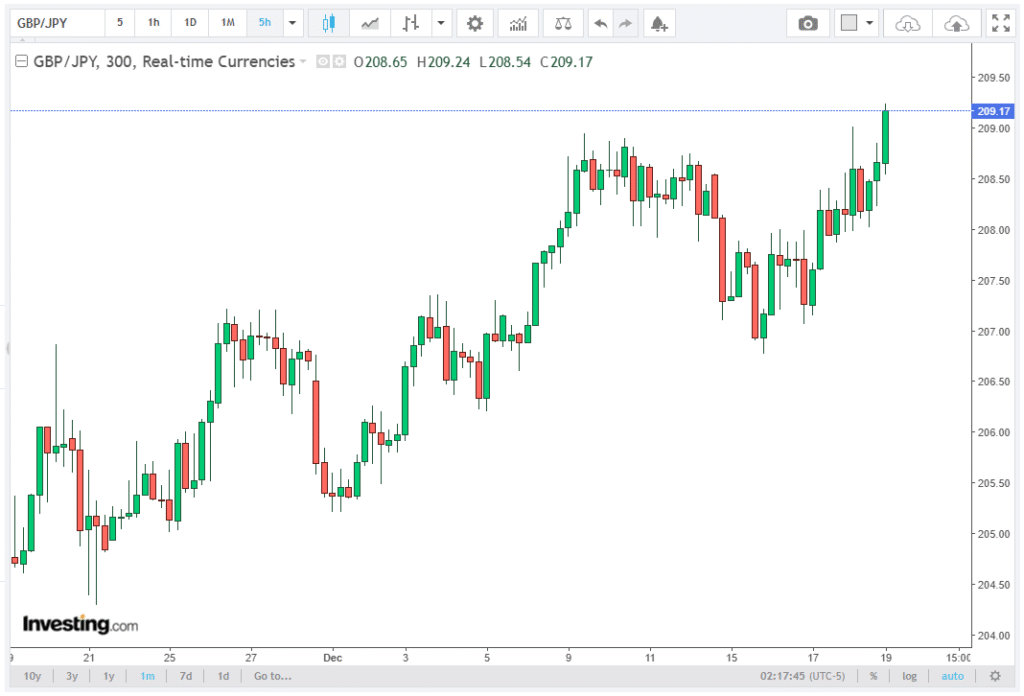Enter fullscreen mode
The width and height of the screenshot is (1024, 696).
pos(999,23)
